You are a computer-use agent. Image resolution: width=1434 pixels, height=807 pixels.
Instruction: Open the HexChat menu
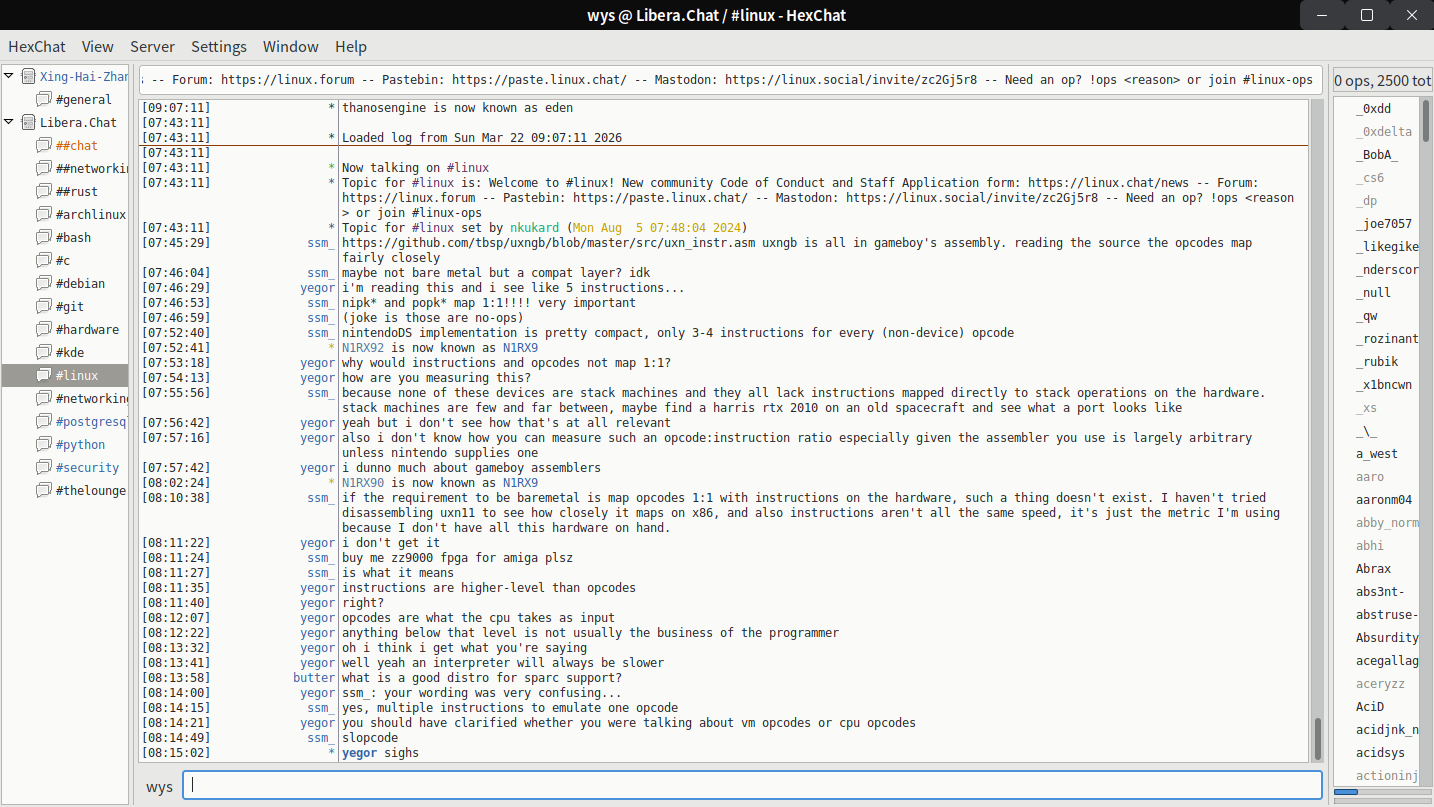tap(37, 47)
